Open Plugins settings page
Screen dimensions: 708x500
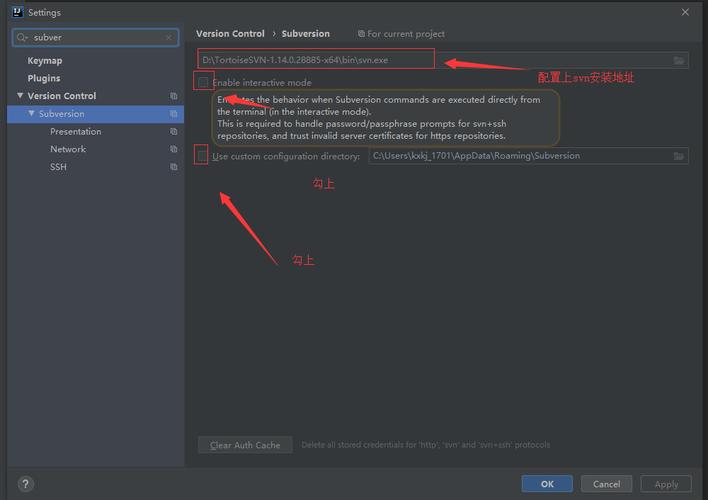coord(44,78)
